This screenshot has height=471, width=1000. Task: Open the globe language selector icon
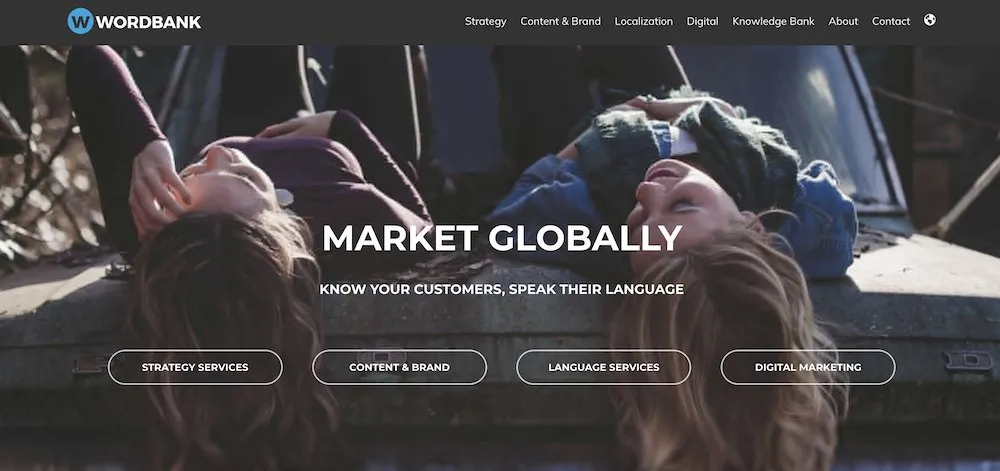click(x=930, y=20)
